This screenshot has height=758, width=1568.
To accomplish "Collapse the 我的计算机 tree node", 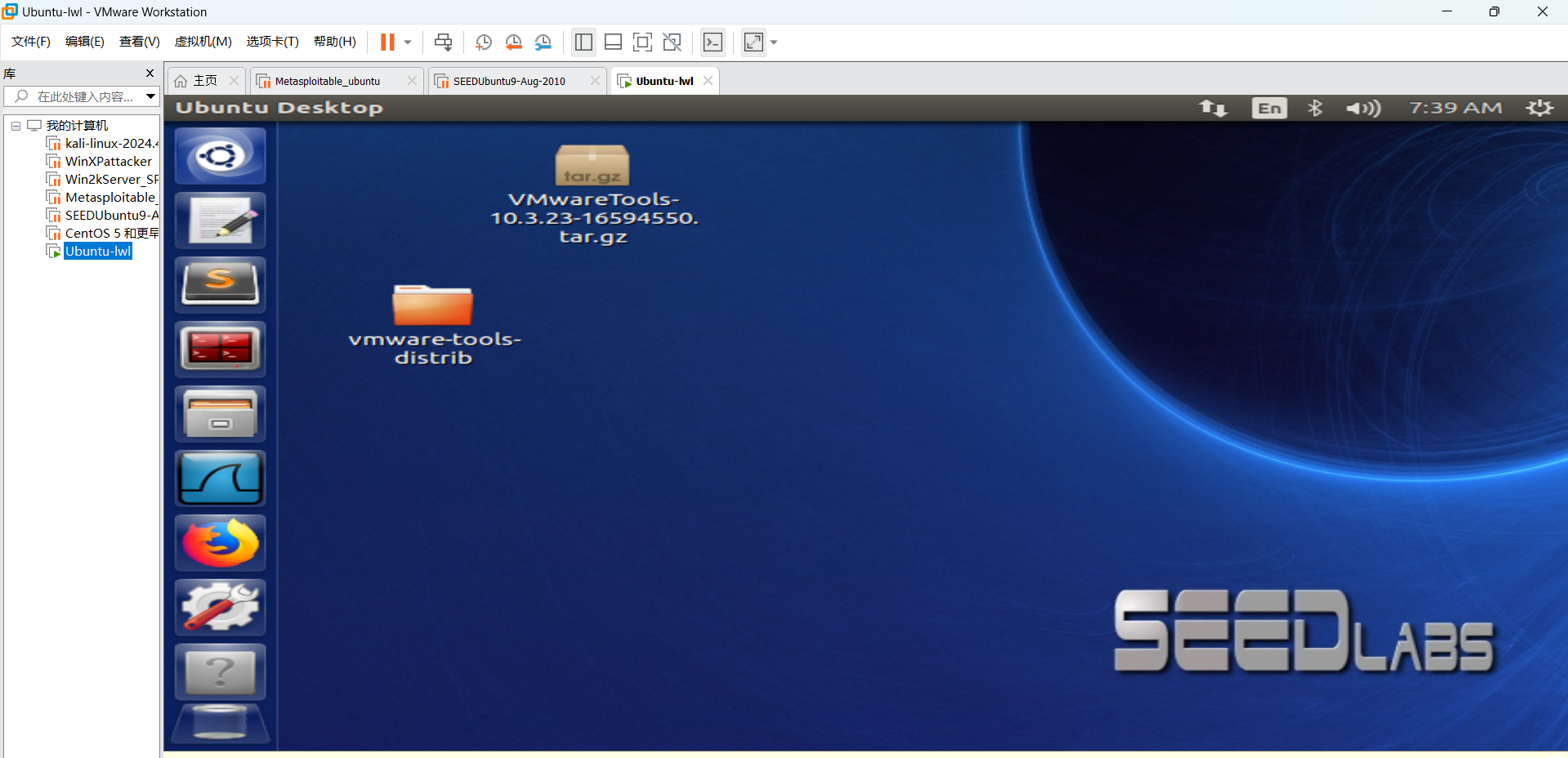I will pos(16,126).
